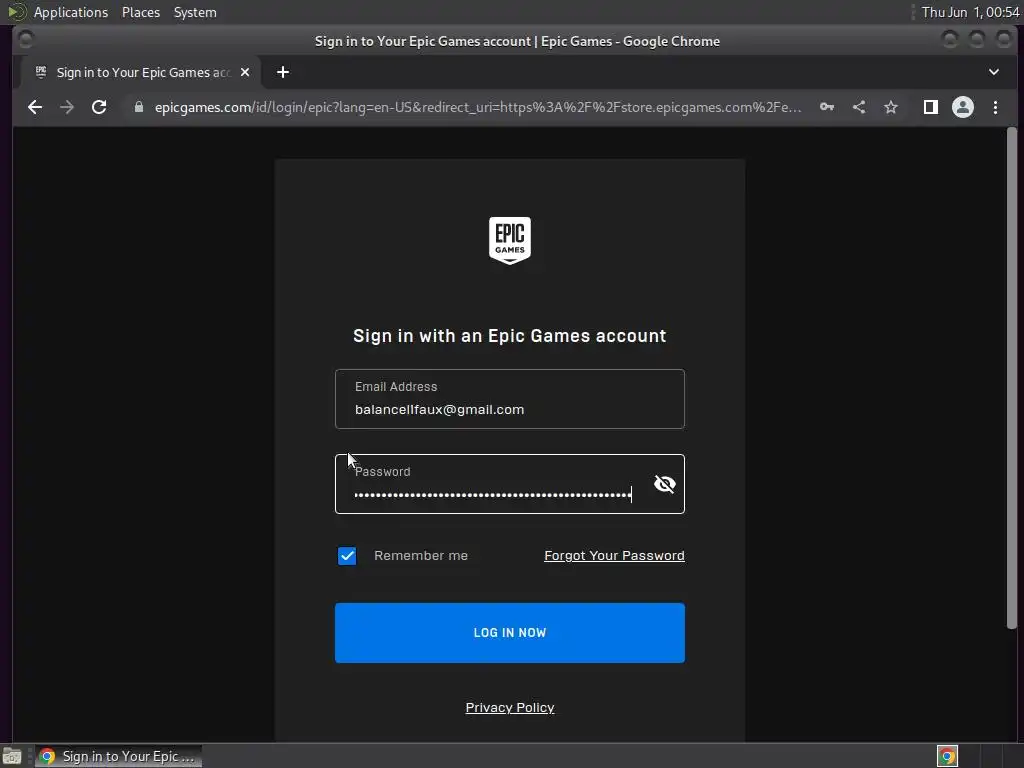Share this page using share icon
Screen dimensions: 1024x768
pyautogui.click(x=859, y=107)
